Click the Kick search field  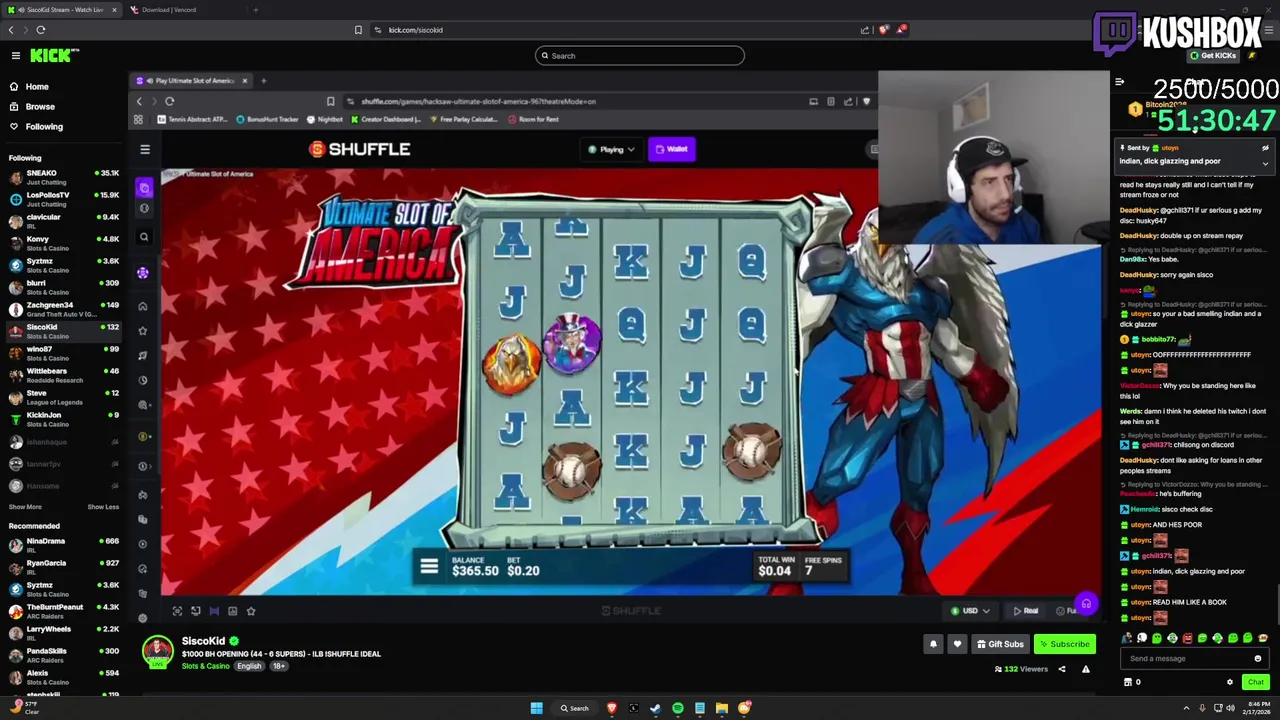(x=640, y=56)
